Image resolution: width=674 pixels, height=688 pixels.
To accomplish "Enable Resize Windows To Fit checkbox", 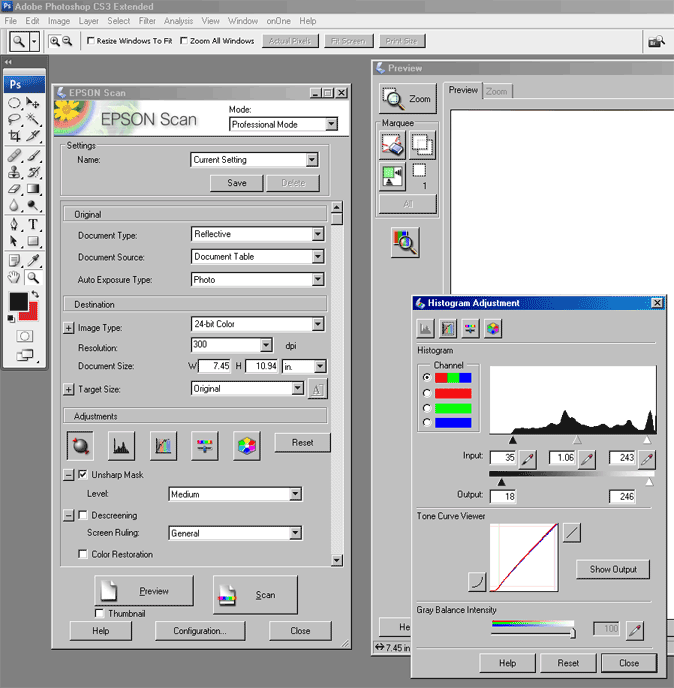I will point(91,41).
